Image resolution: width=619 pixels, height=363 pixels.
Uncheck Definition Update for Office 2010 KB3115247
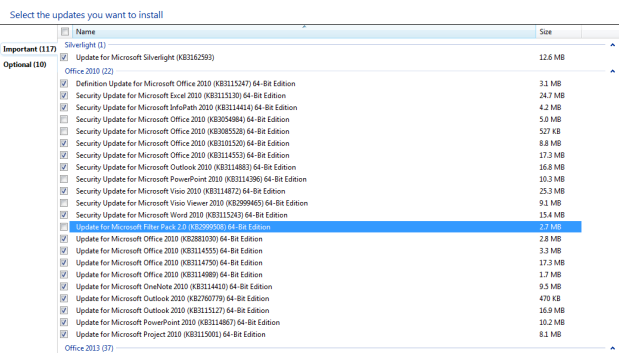(64, 83)
